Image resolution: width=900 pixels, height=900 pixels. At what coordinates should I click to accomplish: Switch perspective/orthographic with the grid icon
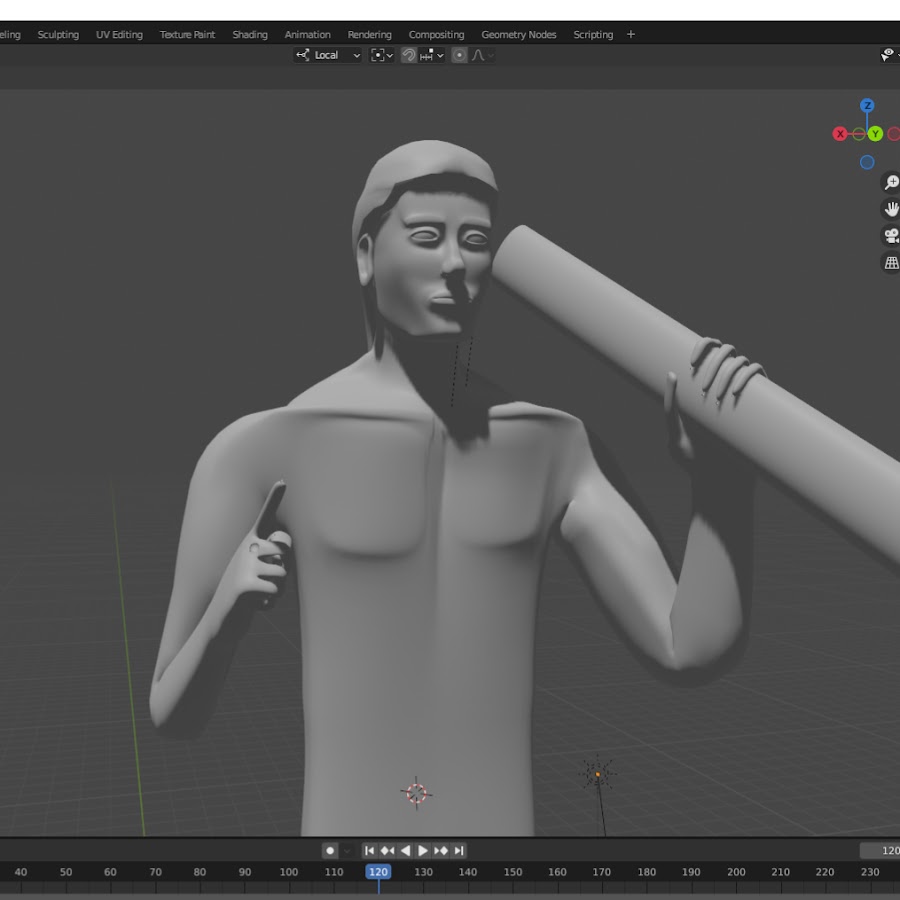tap(890, 263)
